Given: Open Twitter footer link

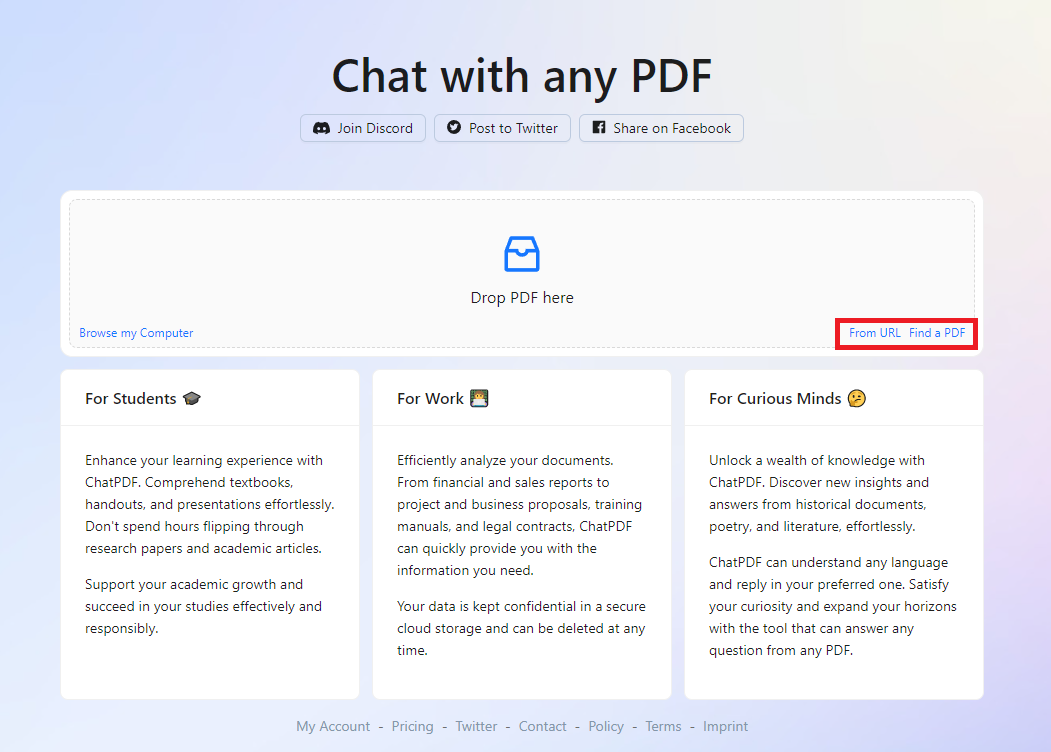Looking at the screenshot, I should [477, 727].
